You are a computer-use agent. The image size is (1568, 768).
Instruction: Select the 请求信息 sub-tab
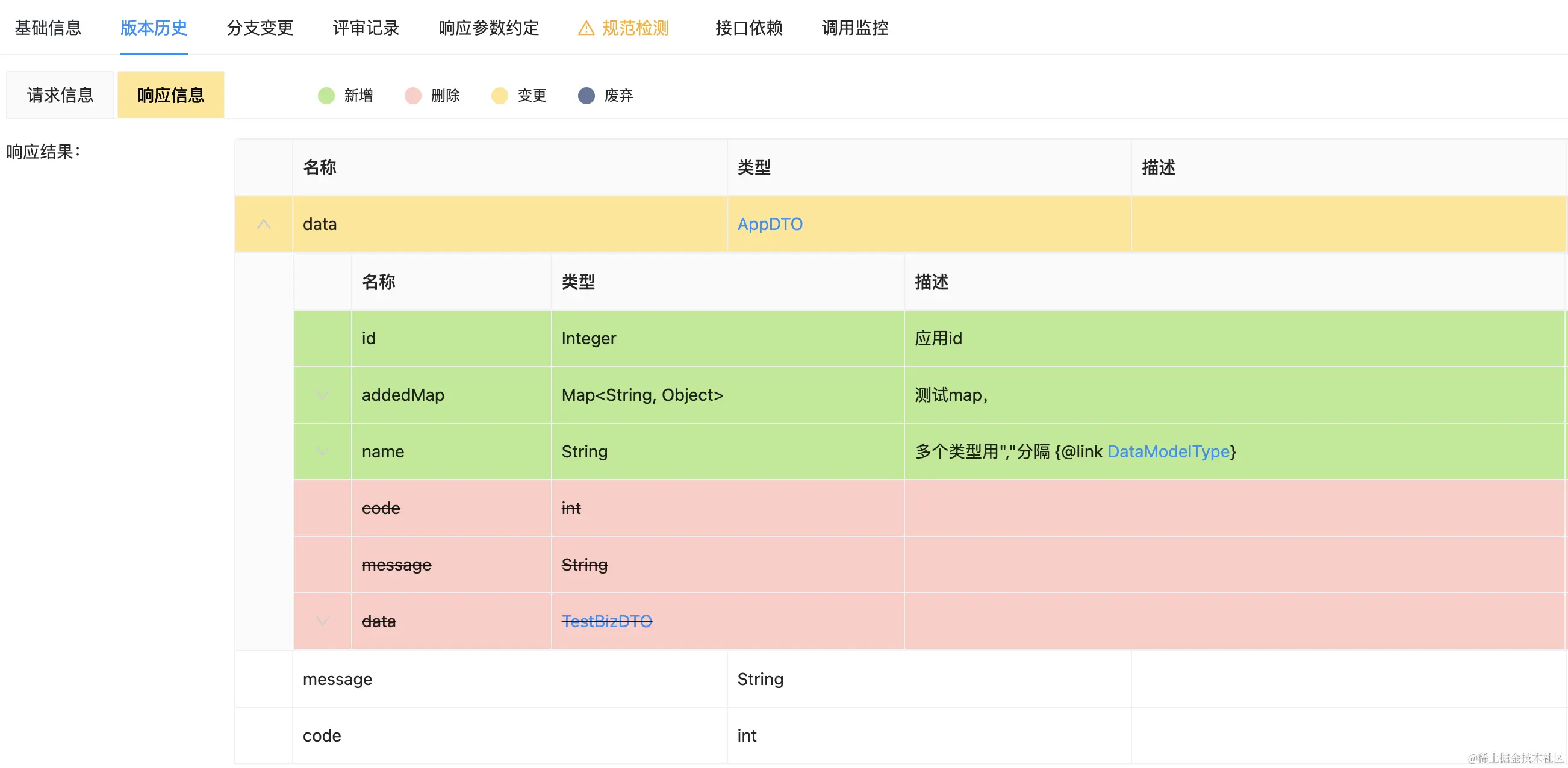[60, 96]
